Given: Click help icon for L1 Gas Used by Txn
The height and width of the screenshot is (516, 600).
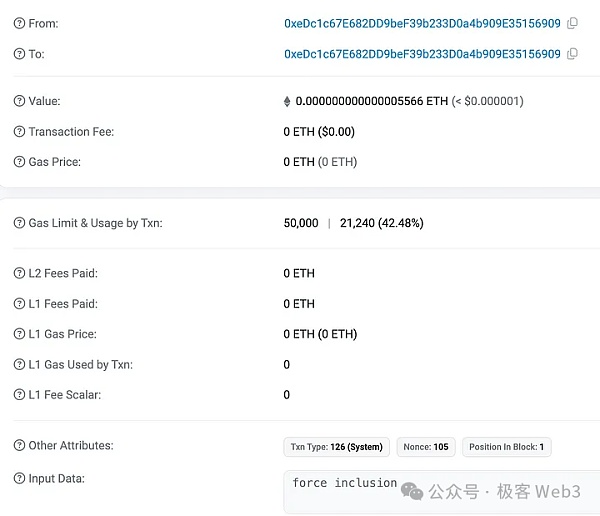Looking at the screenshot, I should pos(19,365).
